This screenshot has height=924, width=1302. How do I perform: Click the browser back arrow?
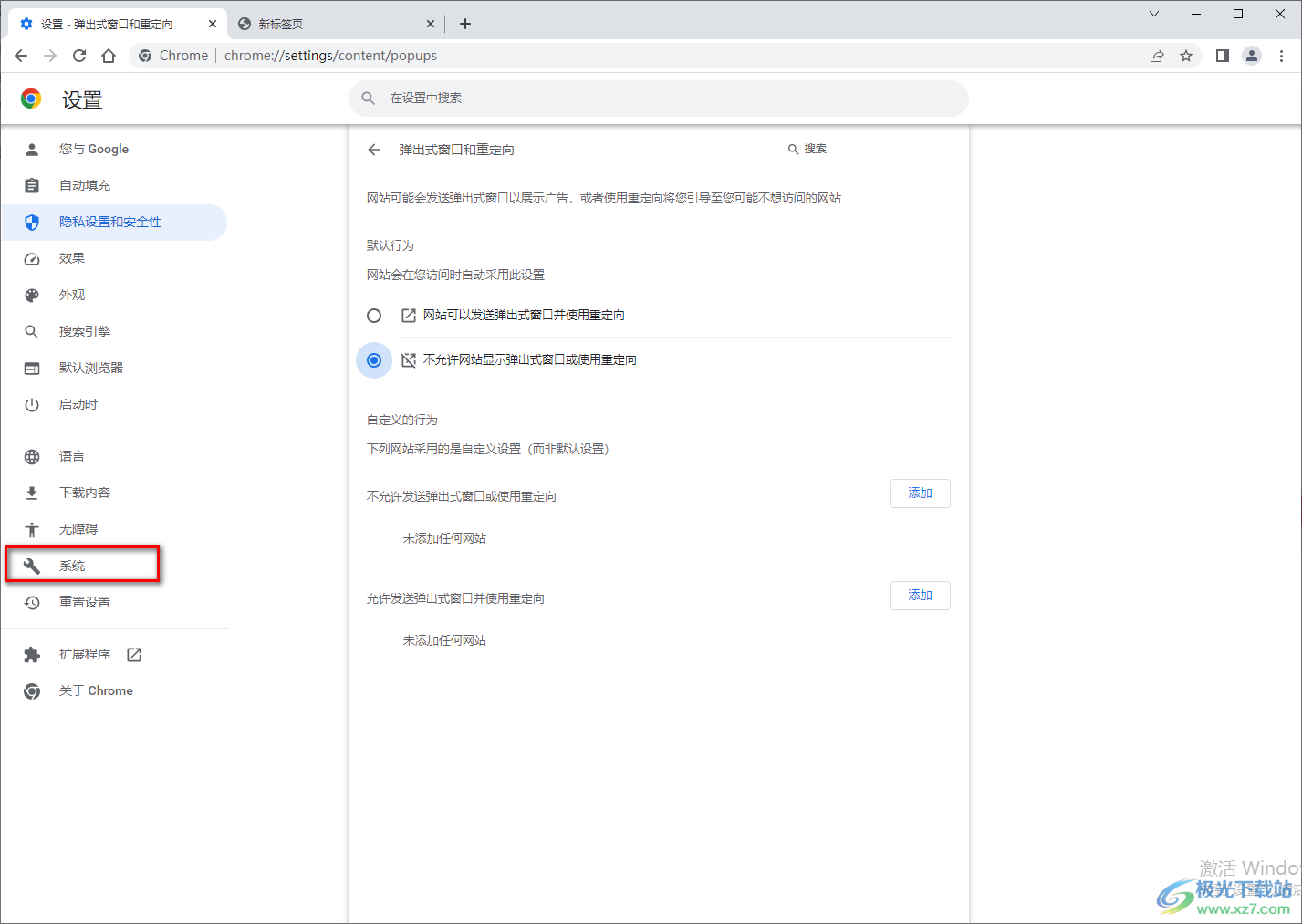[21, 56]
